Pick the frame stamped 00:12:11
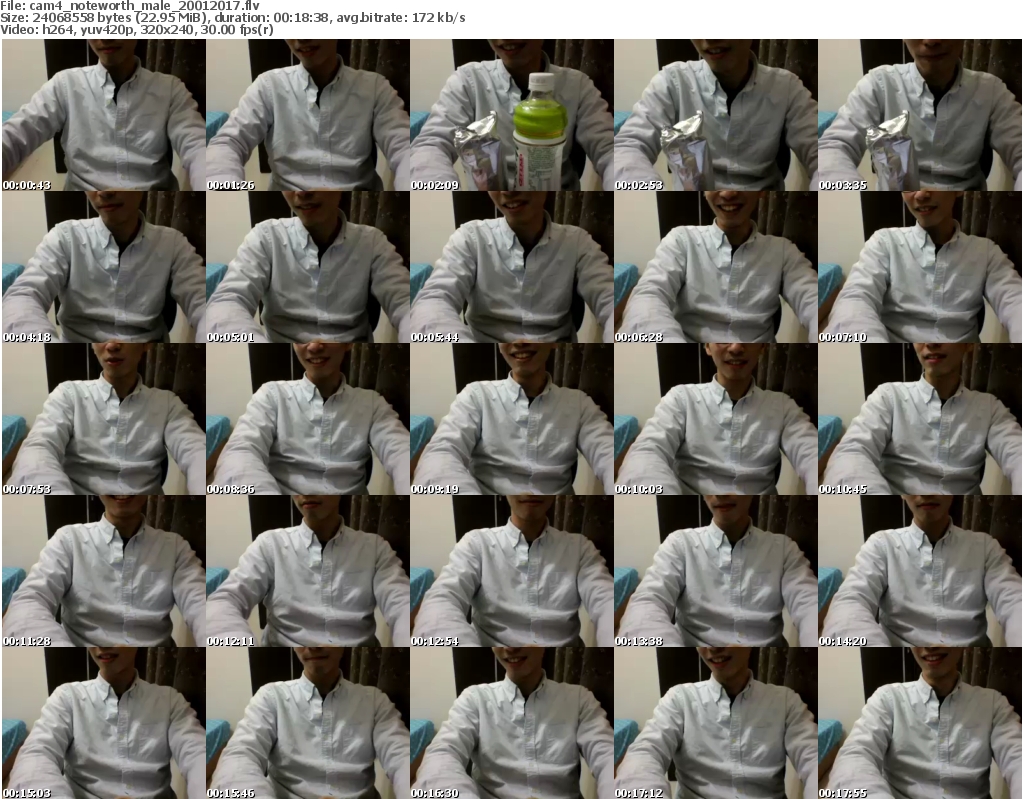The image size is (1024, 799). 308,571
